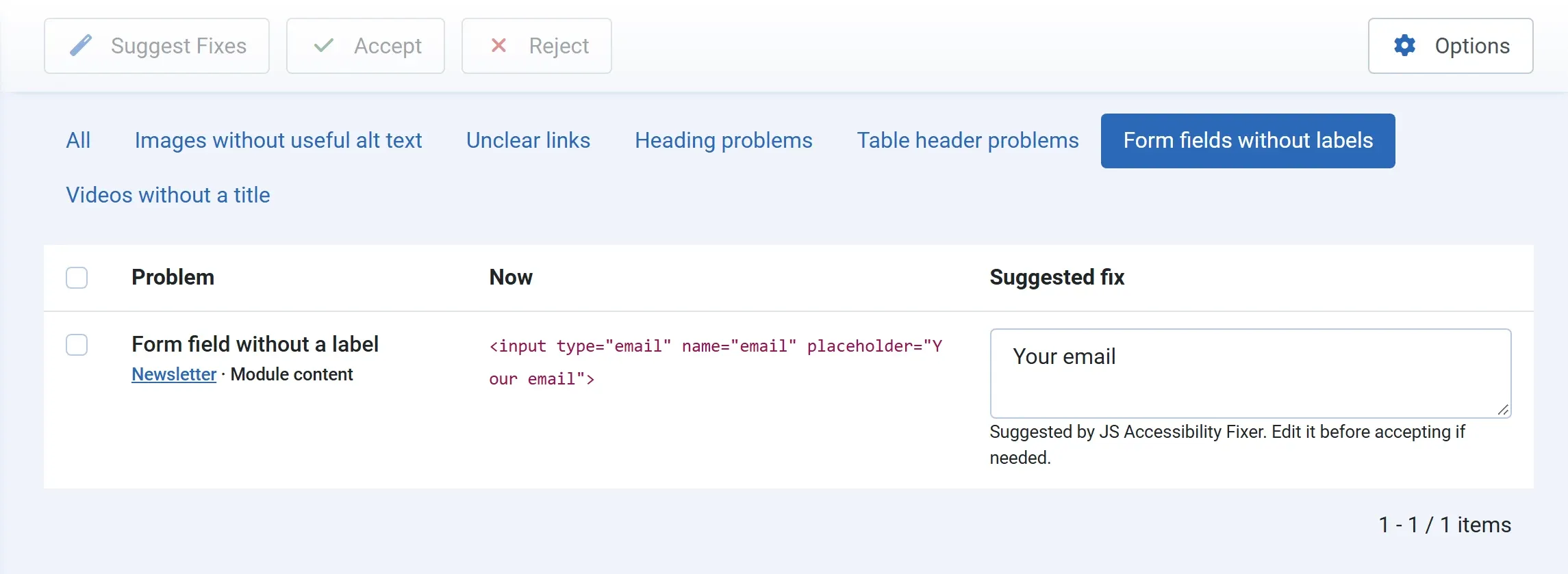The width and height of the screenshot is (1568, 574).
Task: Click the Suggested by JS Accessibility Fixer note
Action: point(1227,445)
